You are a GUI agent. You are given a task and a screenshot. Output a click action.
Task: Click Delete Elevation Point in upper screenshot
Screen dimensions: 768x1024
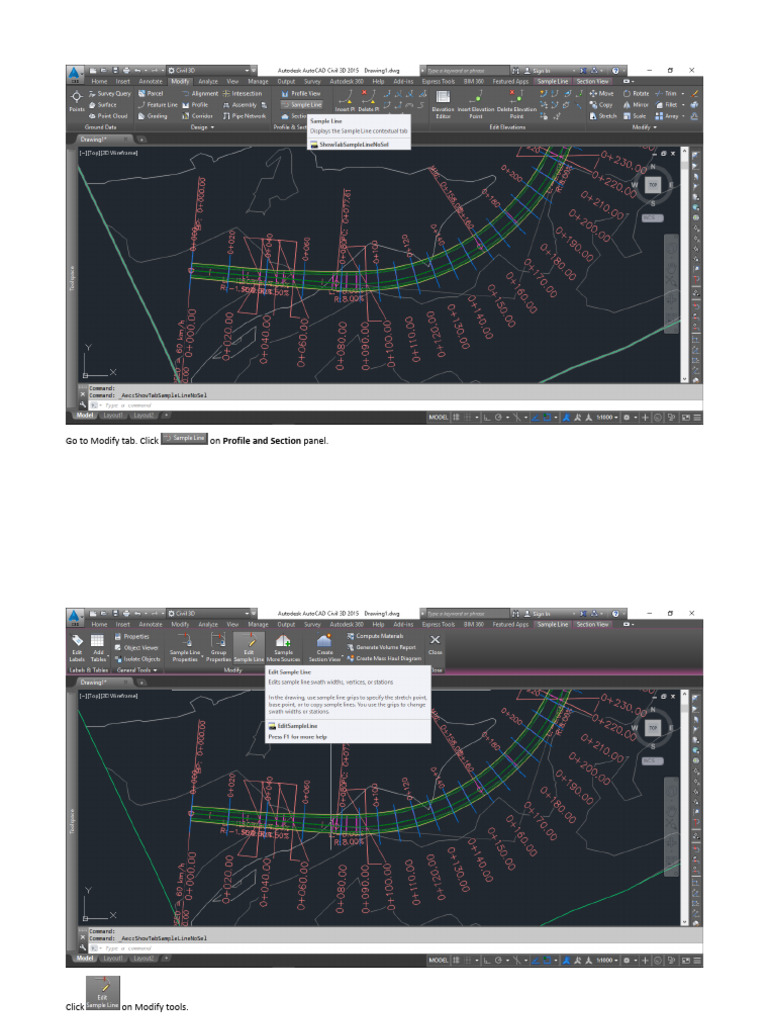pyautogui.click(x=516, y=104)
